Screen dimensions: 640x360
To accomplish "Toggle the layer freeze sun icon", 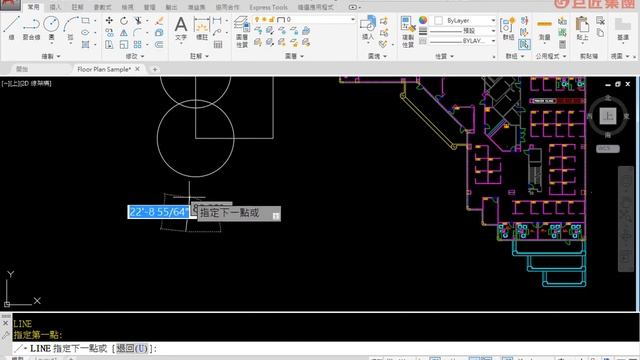I will tap(264, 20).
